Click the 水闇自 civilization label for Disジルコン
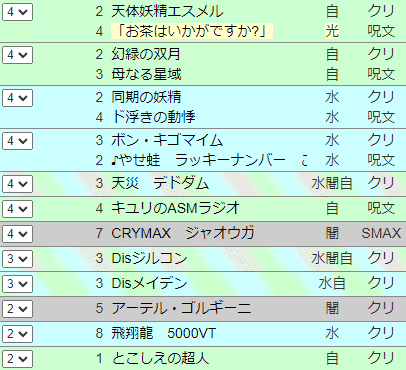 332,258
